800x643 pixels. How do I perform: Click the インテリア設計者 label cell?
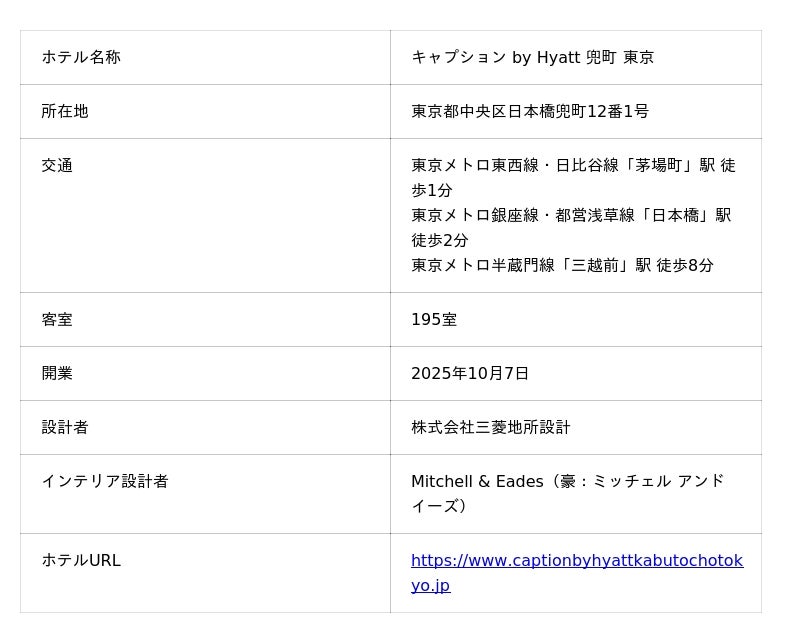(x=105, y=482)
